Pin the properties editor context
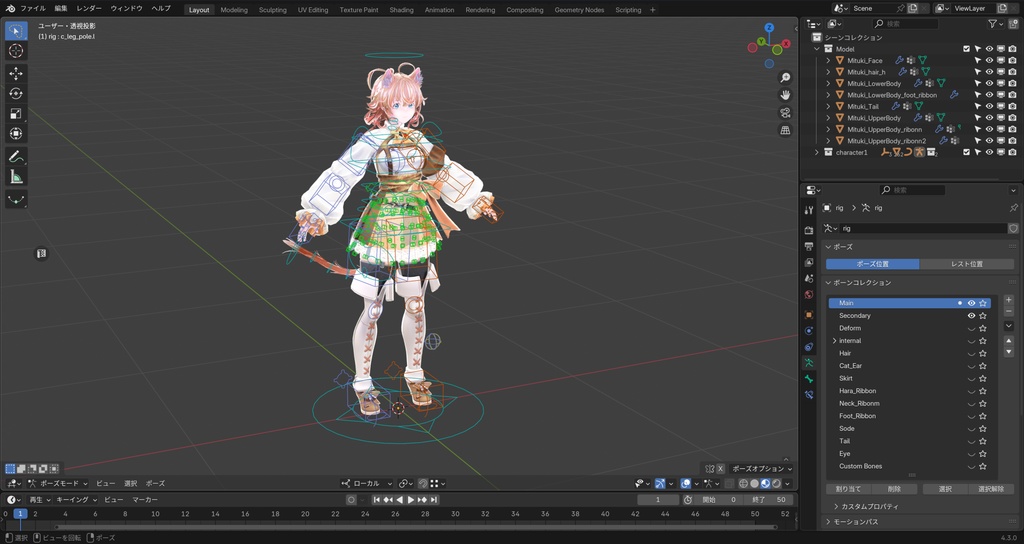The width and height of the screenshot is (1024, 544). [x=1013, y=208]
